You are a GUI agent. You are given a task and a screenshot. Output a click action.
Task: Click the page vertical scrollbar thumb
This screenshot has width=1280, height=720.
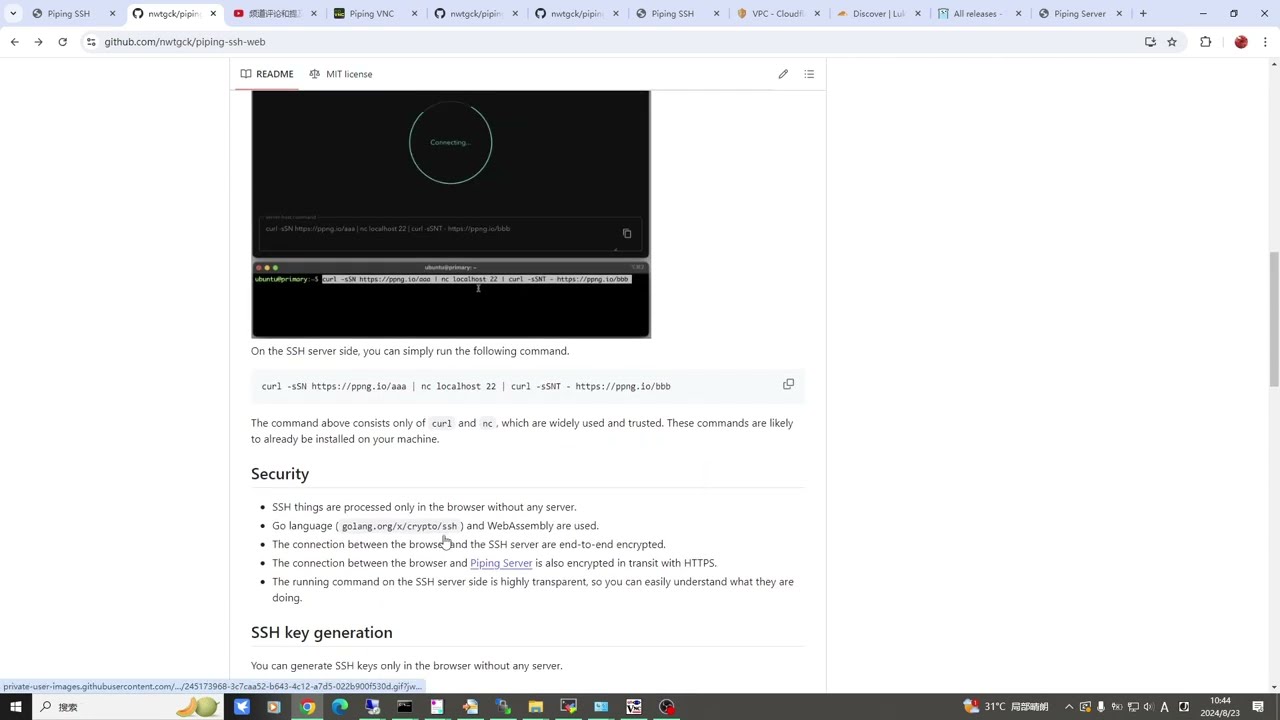click(x=1274, y=320)
